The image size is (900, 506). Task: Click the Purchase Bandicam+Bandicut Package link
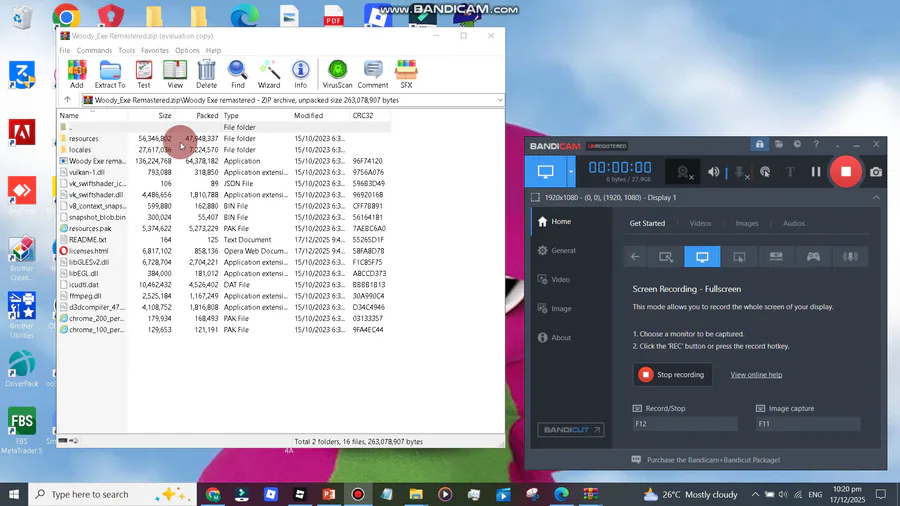(713, 460)
